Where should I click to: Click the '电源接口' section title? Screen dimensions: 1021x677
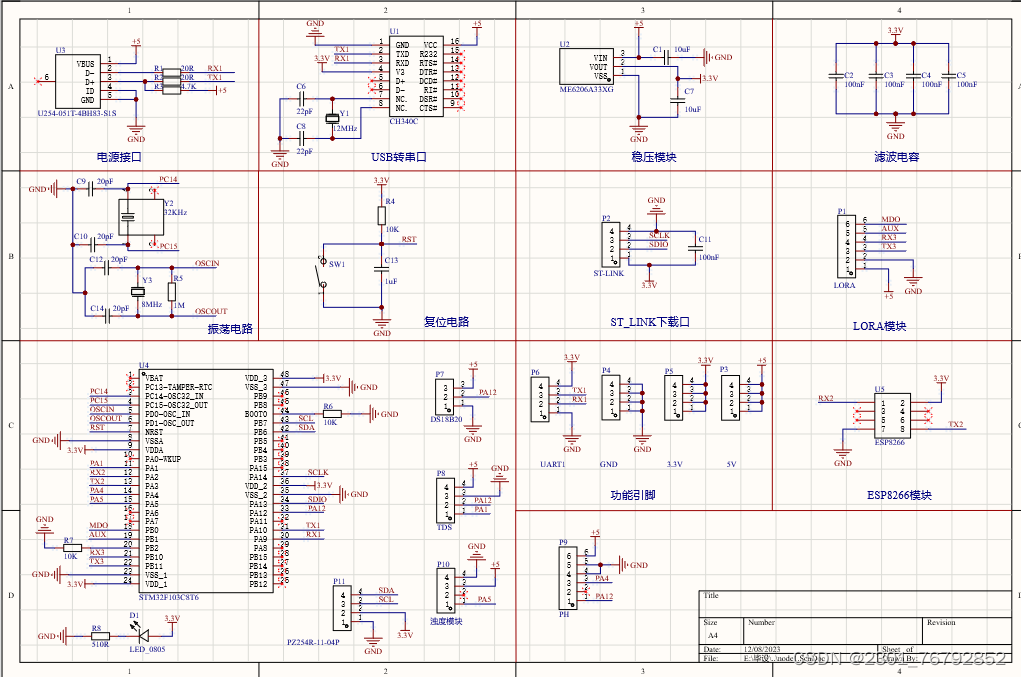click(119, 157)
